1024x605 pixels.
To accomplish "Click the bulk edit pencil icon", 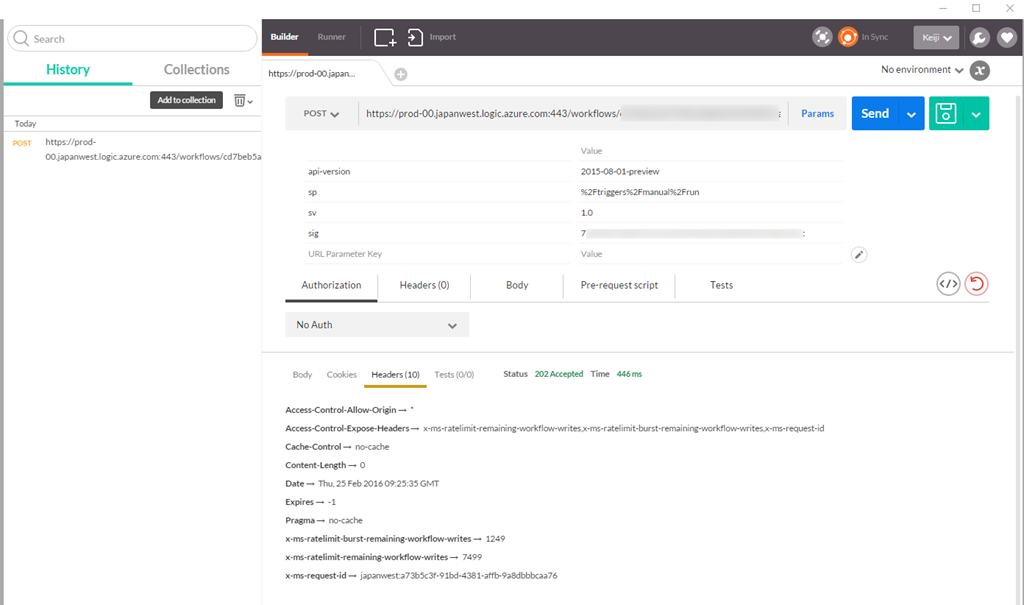I will pos(858,254).
